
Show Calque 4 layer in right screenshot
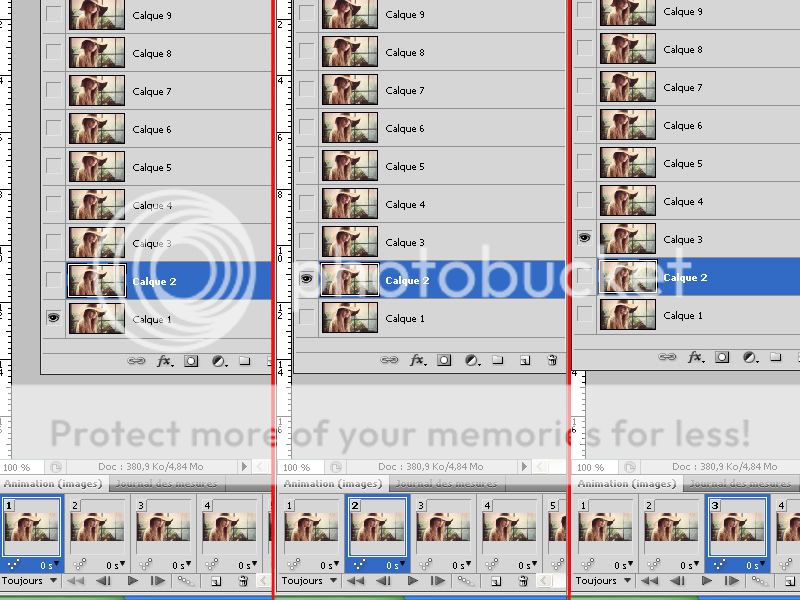tap(584, 200)
